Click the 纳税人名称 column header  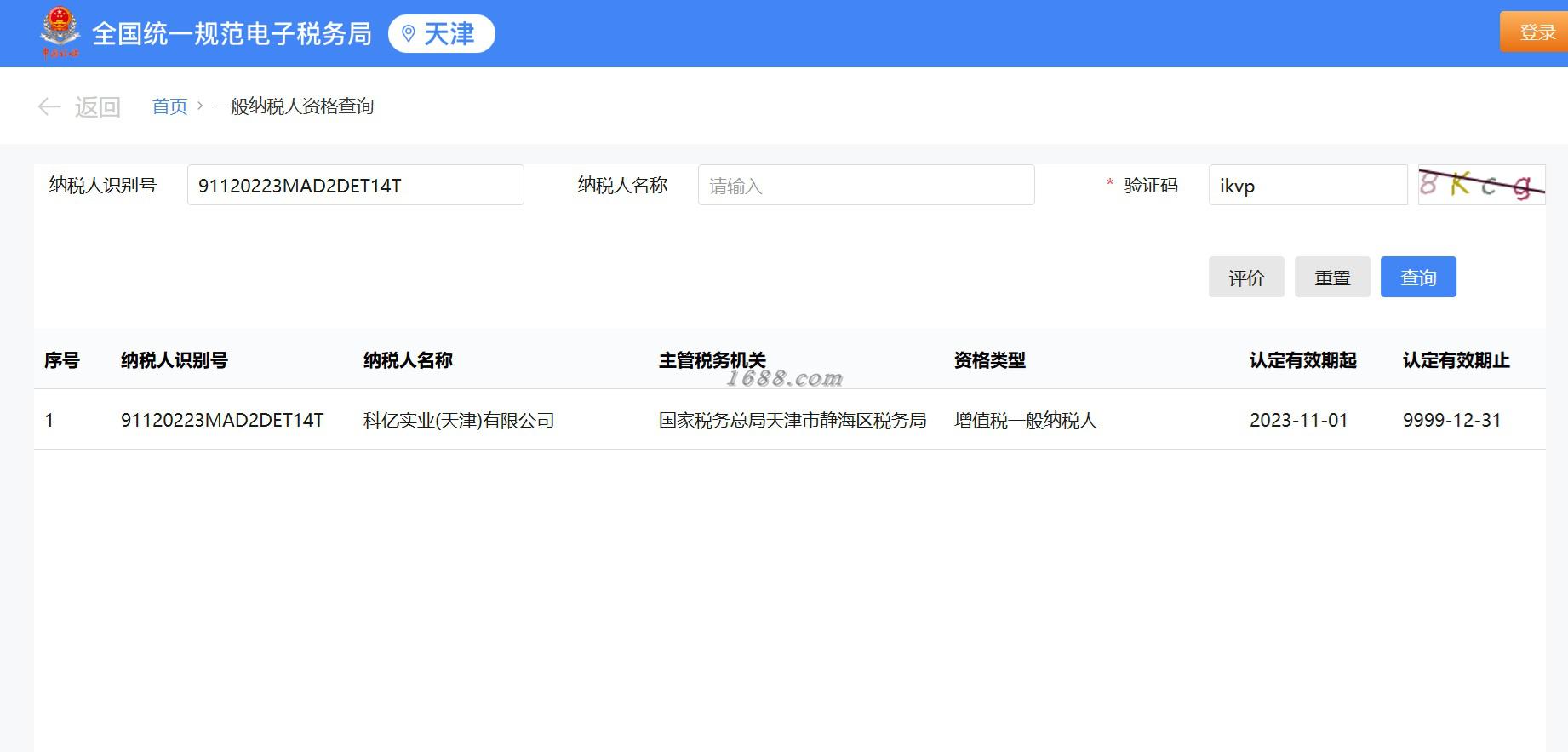pos(408,360)
